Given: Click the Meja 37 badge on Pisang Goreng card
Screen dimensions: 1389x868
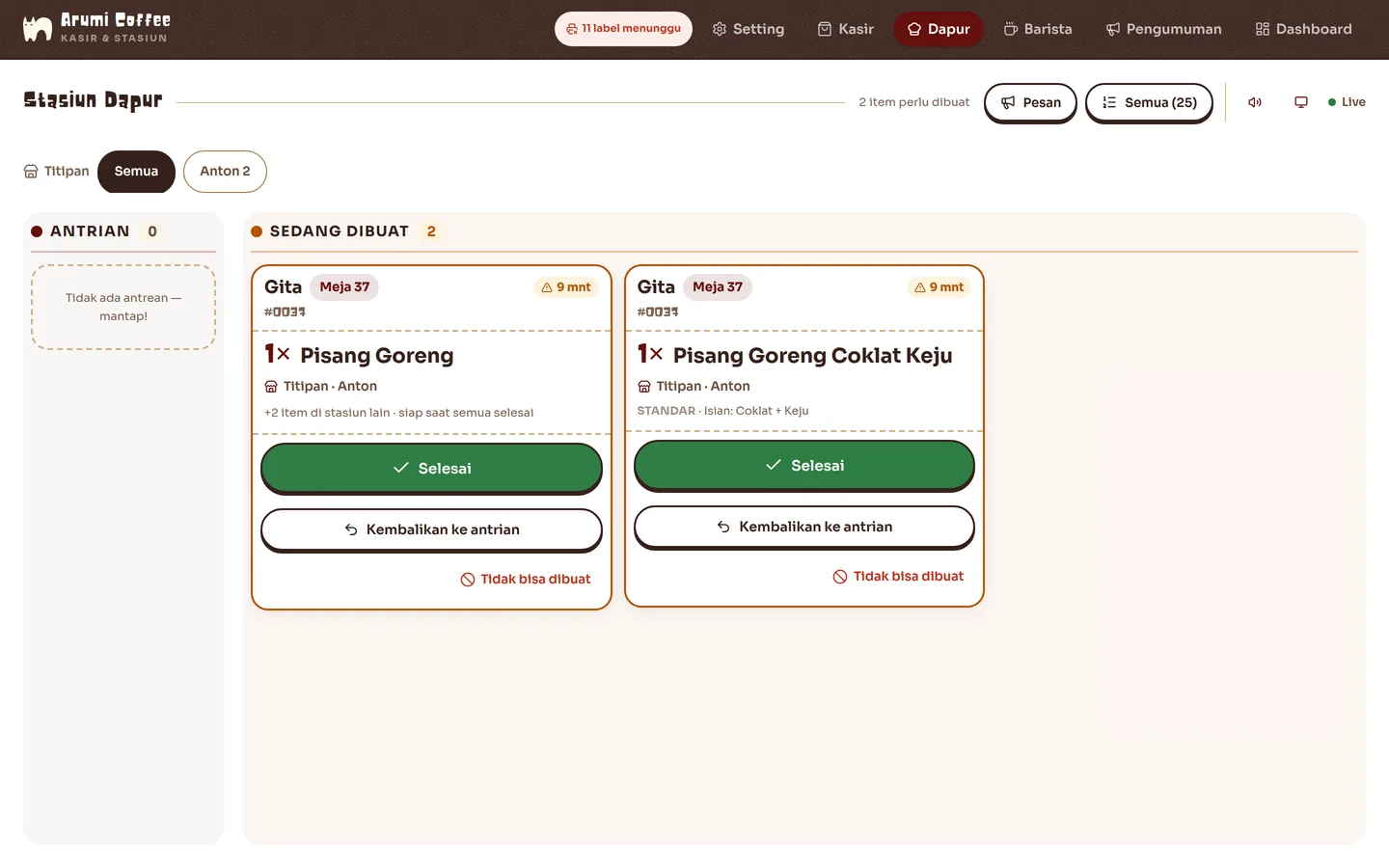Looking at the screenshot, I should [344, 287].
